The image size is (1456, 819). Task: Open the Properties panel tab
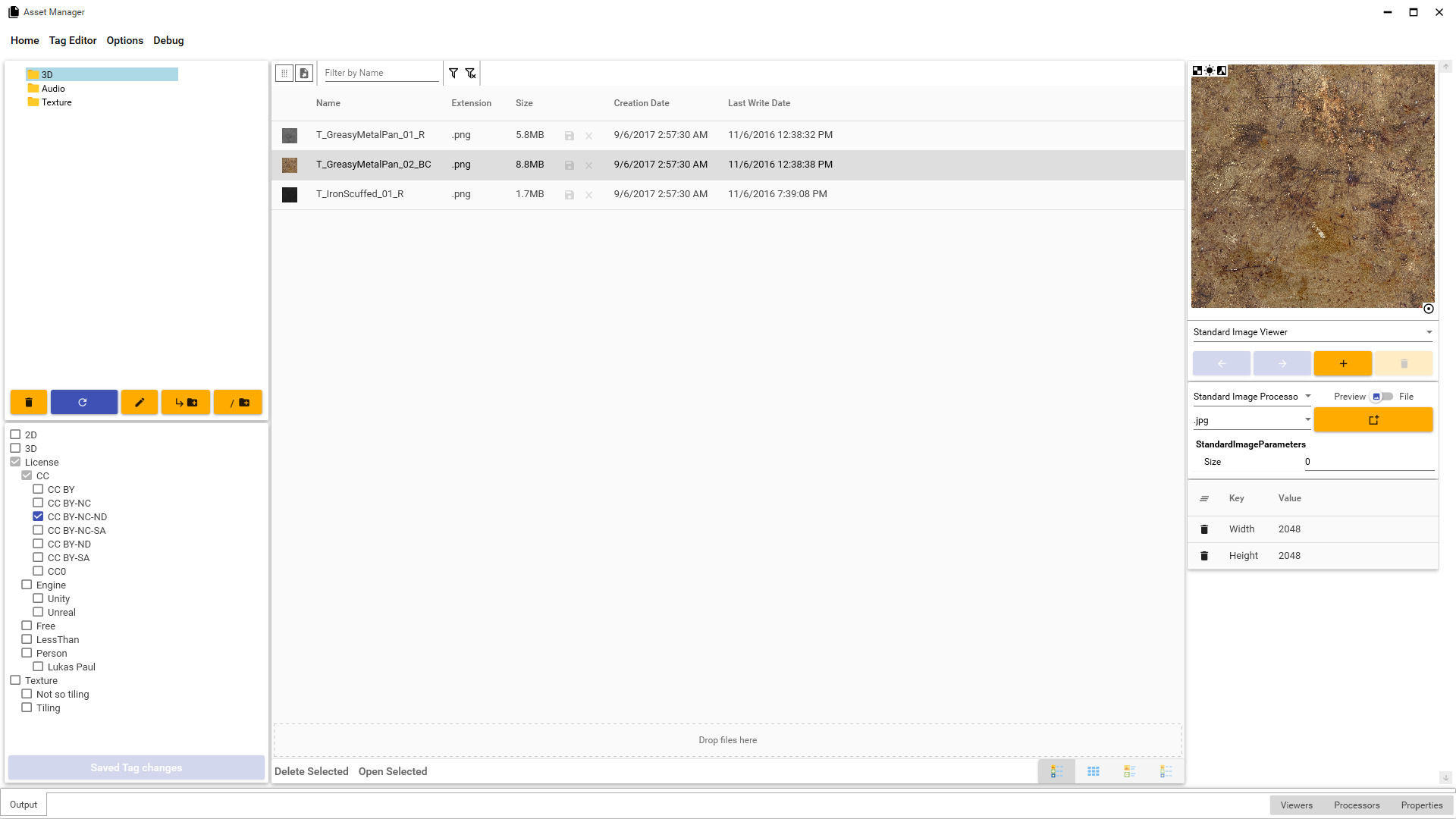click(1422, 805)
